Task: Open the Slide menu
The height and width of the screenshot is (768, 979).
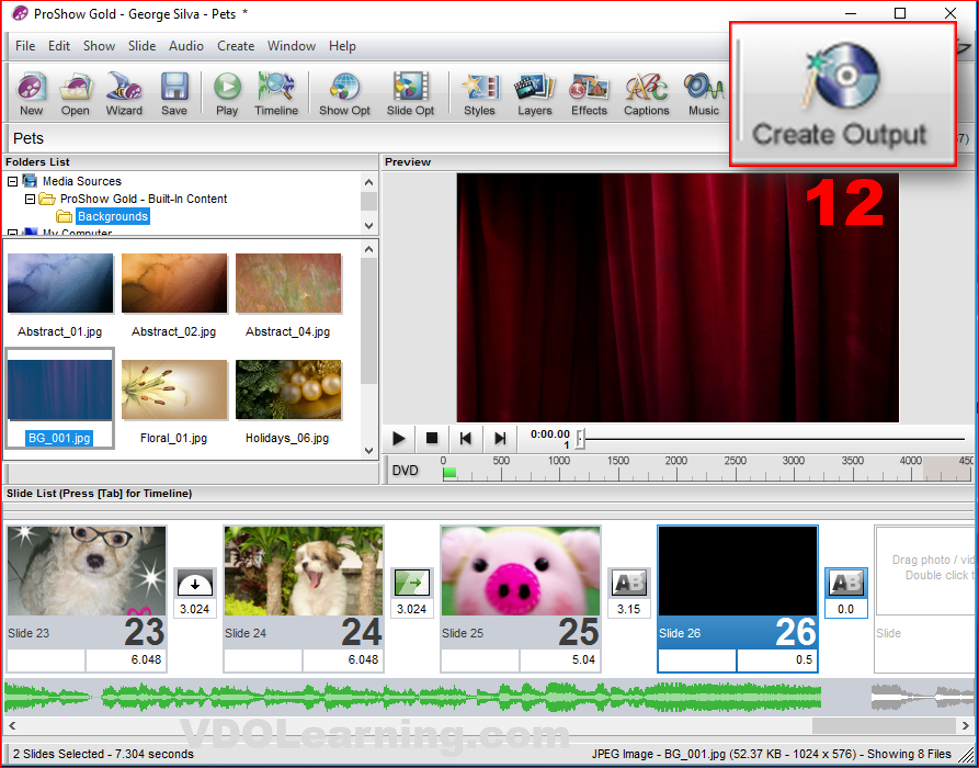Action: (x=142, y=46)
